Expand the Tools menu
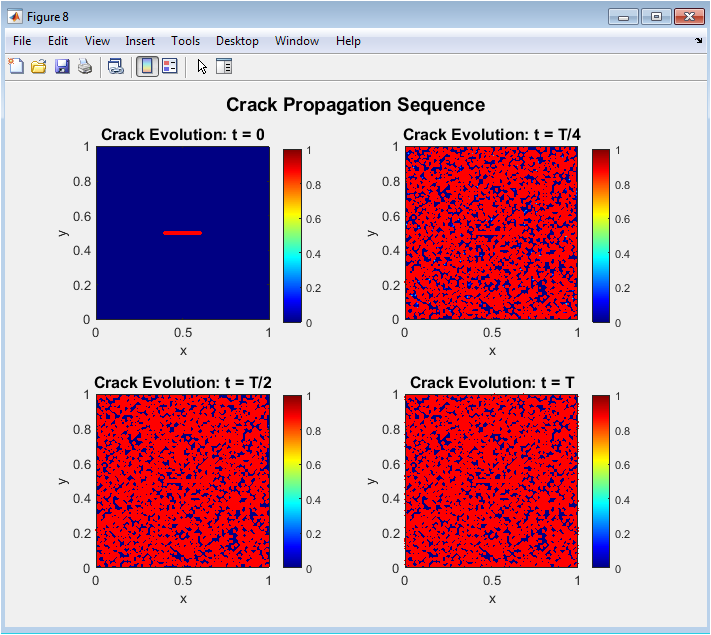The height and width of the screenshot is (635, 711). click(185, 41)
